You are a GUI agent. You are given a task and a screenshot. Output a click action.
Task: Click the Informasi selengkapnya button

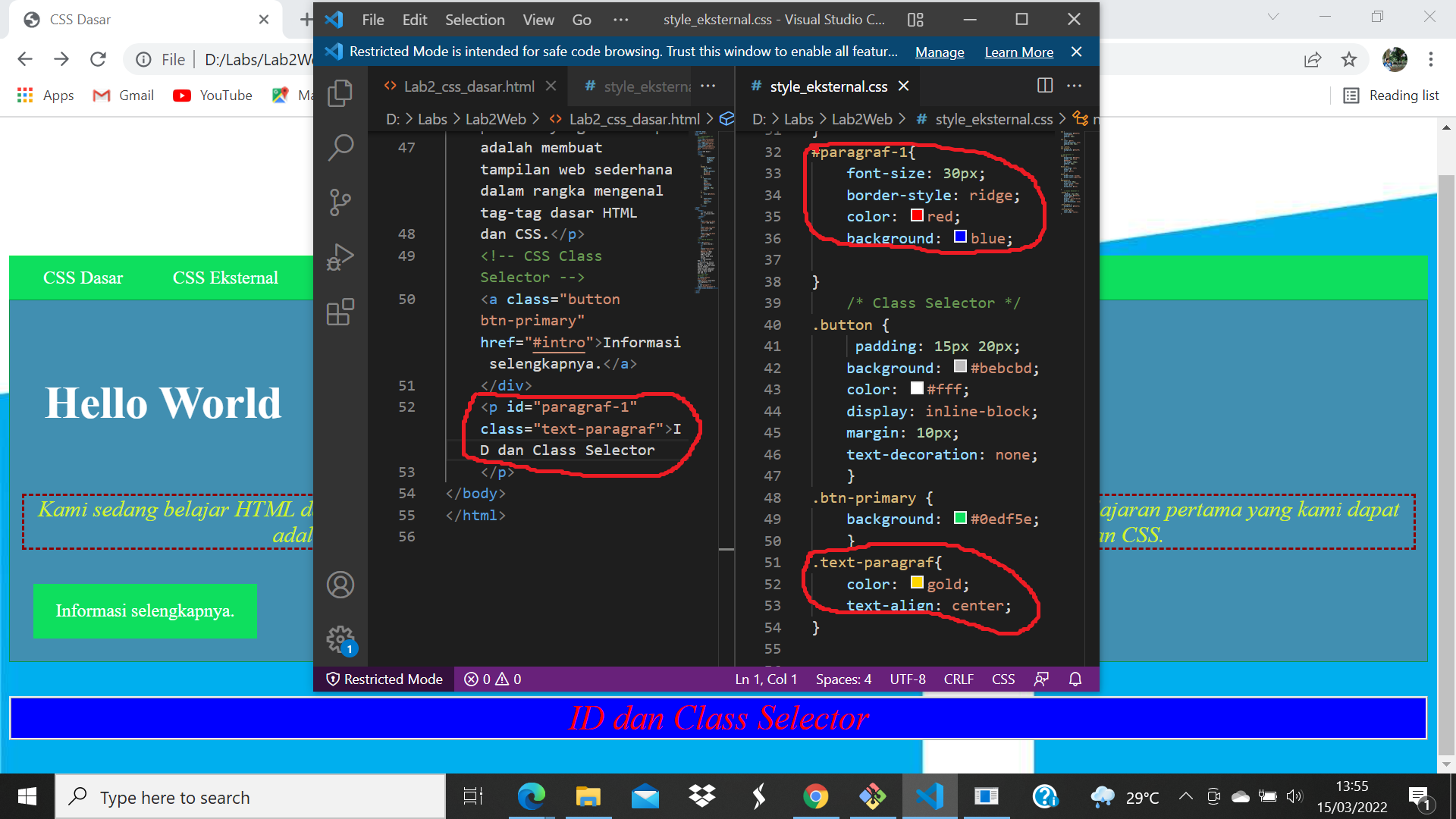[x=145, y=610]
